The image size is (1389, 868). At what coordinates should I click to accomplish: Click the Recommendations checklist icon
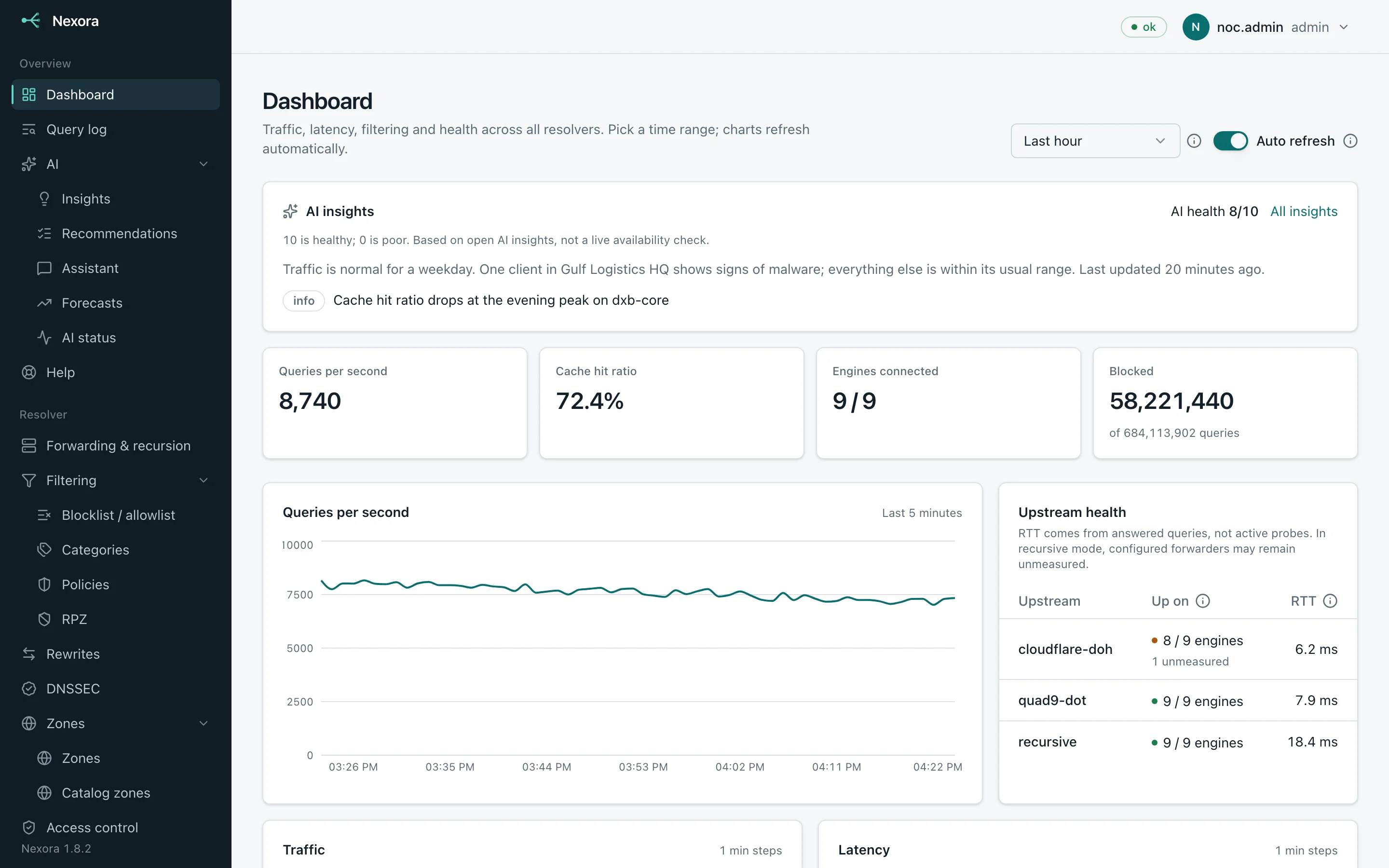[44, 234]
